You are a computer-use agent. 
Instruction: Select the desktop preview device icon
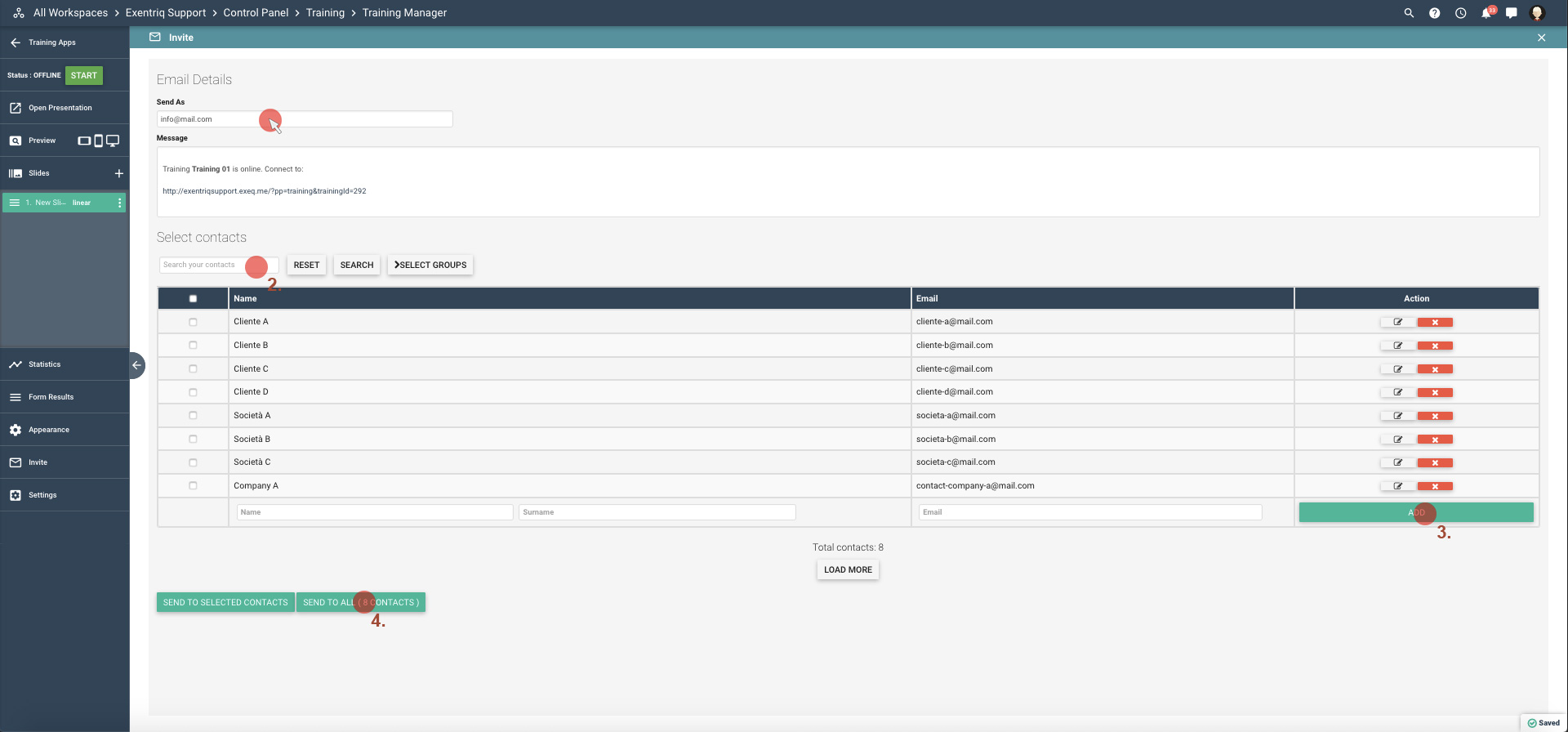click(113, 141)
